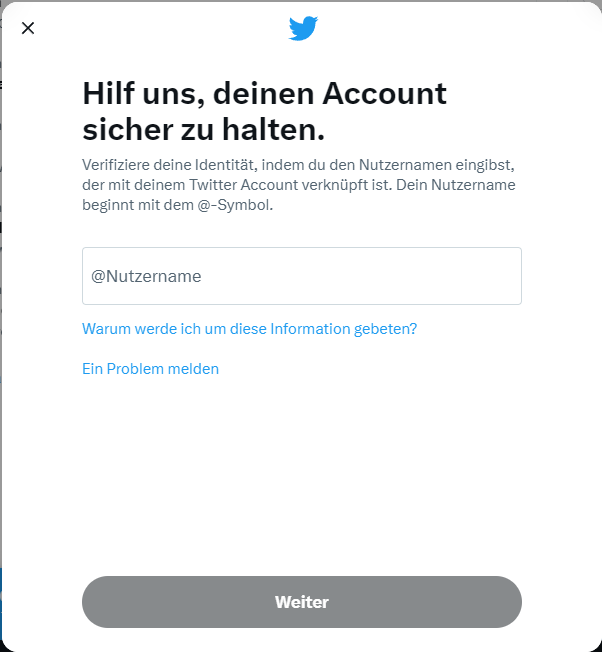Click empty white area above Weiter button
This screenshot has width=602, height=652.
click(x=302, y=478)
